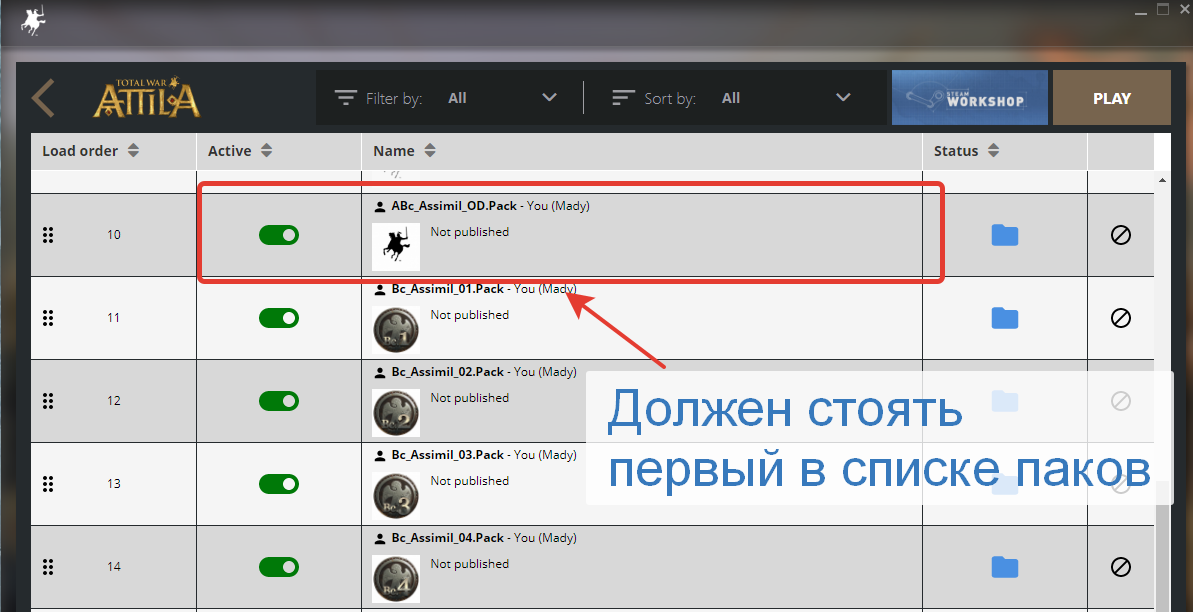Click the Bc1 coin thumbnail
Image resolution: width=1193 pixels, height=612 pixels.
[396, 330]
